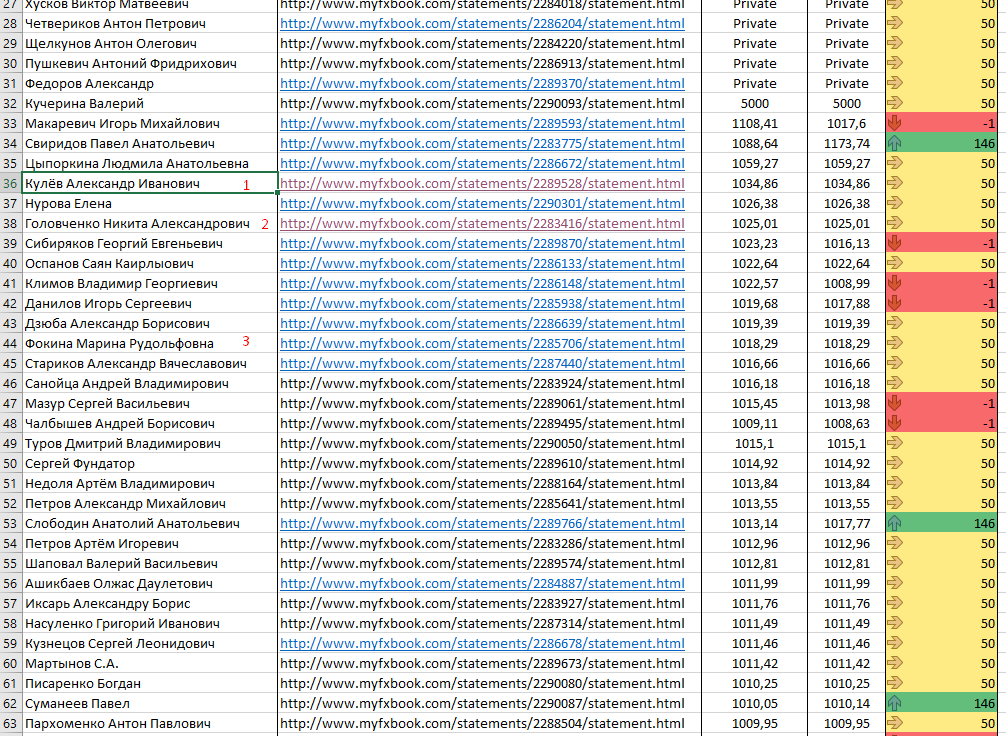Open visited statement link 2283416 for Головченко
This screenshot has width=1006, height=736.
[x=482, y=223]
